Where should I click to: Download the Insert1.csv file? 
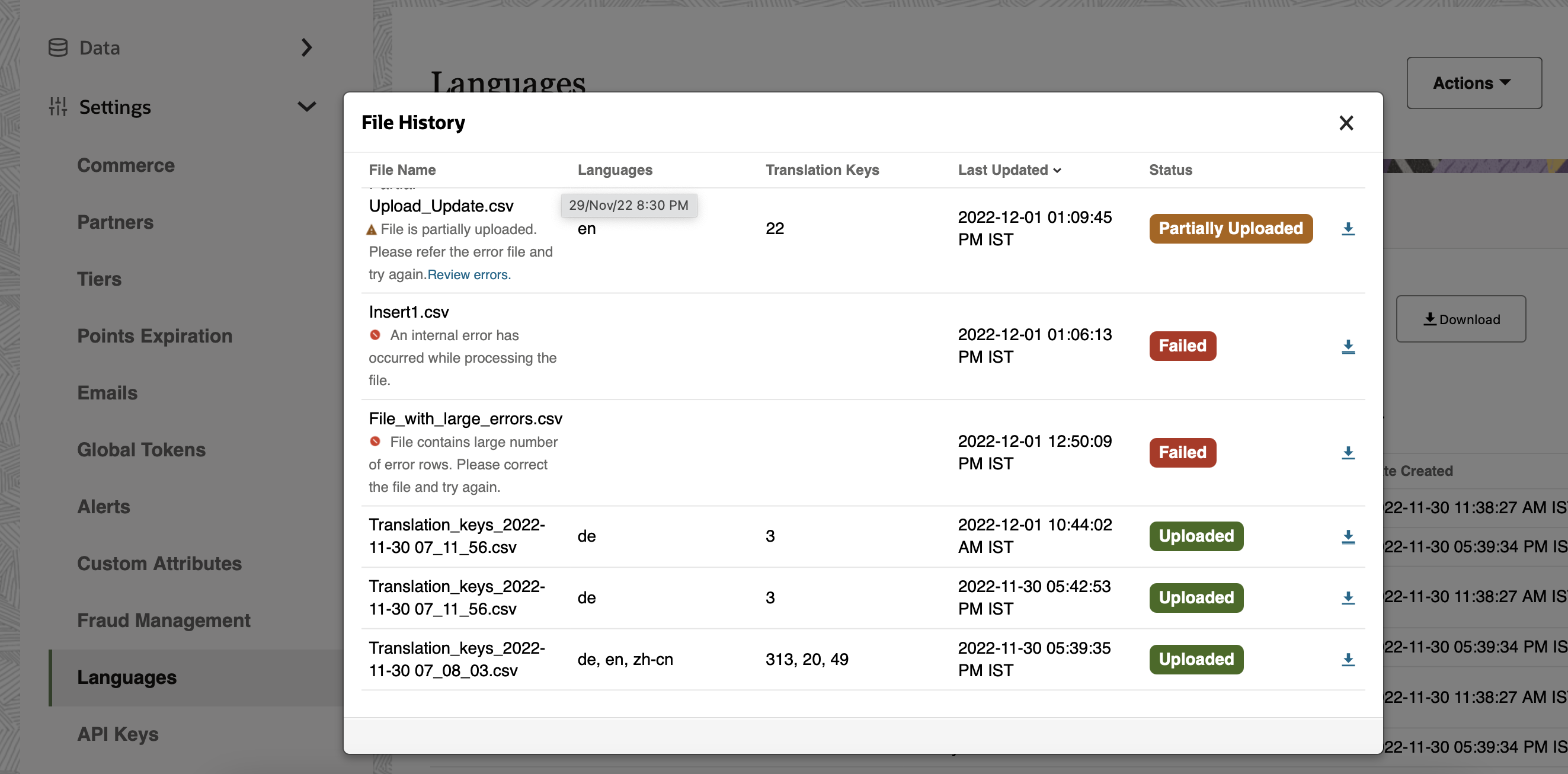click(x=1348, y=347)
